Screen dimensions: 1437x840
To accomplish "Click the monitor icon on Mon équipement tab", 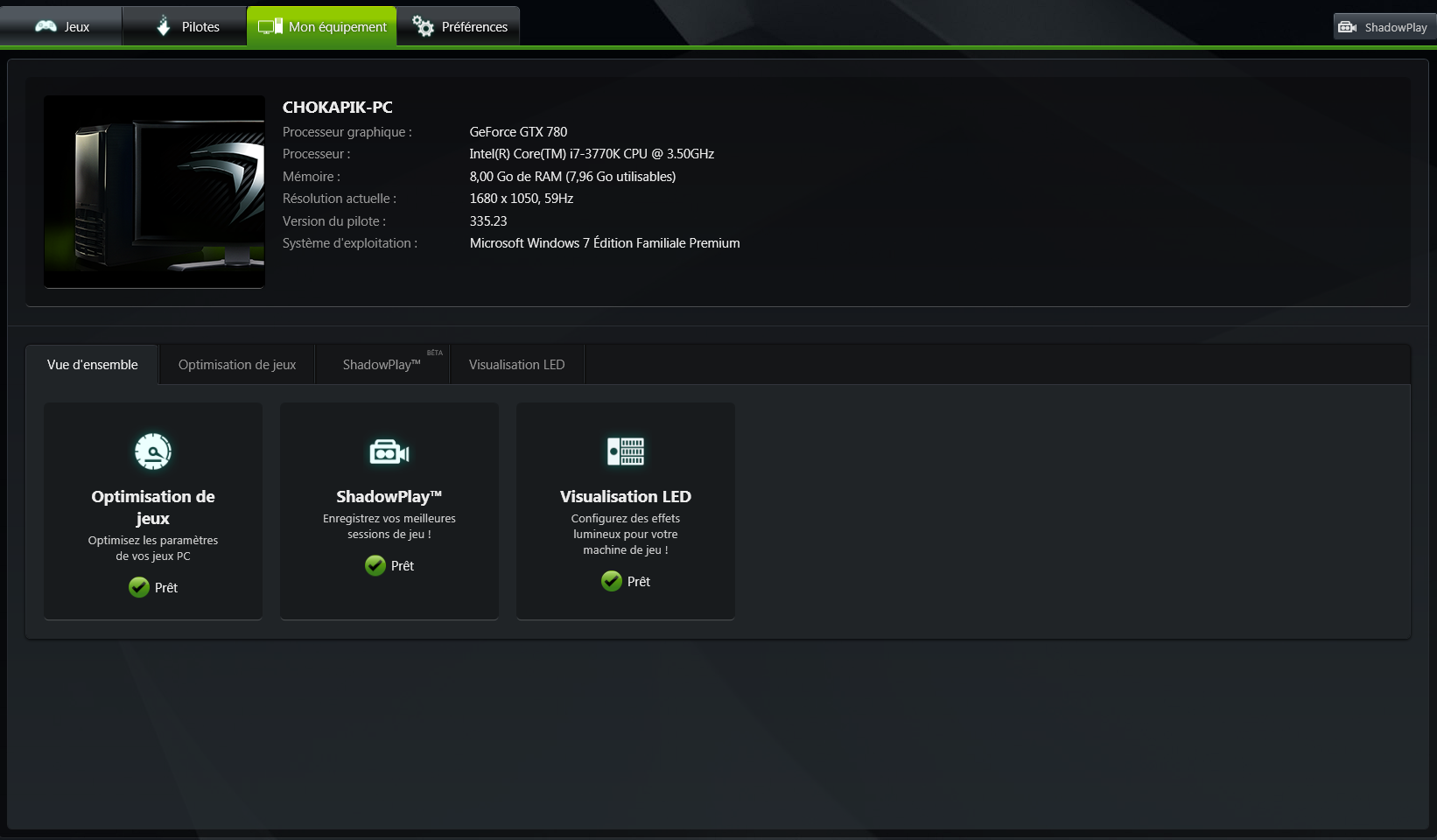I will [x=270, y=26].
